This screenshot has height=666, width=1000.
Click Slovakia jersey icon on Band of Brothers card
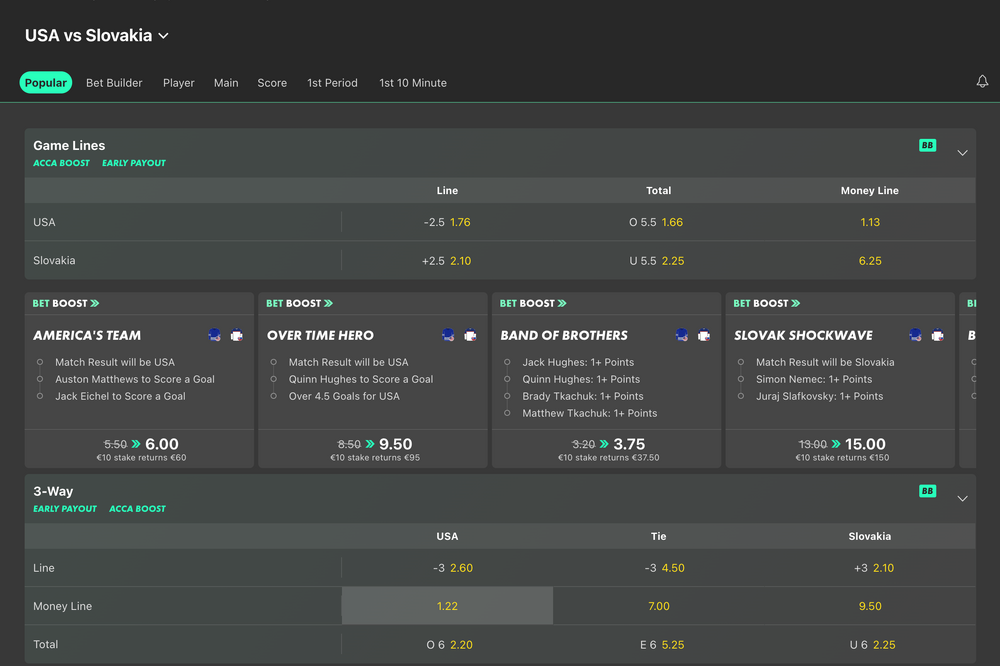click(x=704, y=335)
